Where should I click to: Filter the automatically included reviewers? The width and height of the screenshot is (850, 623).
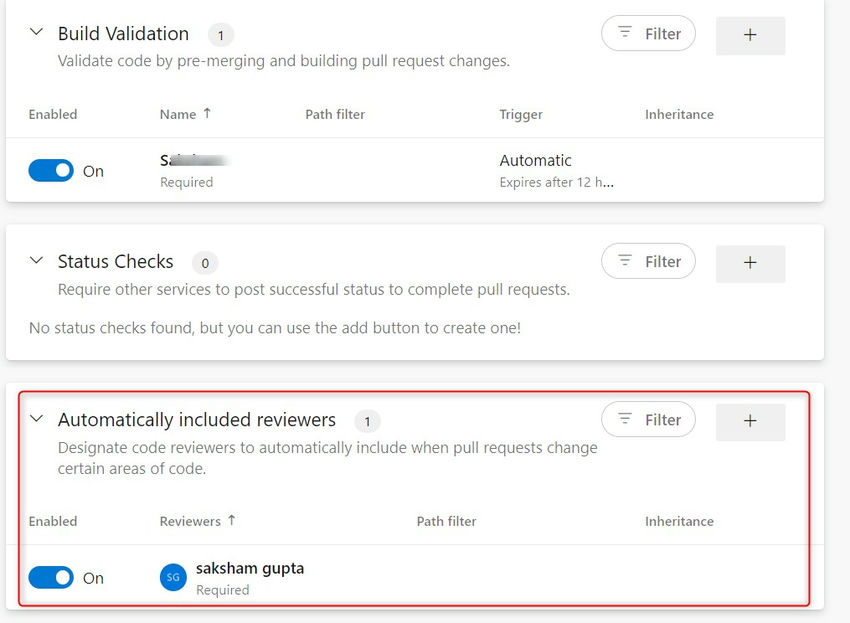tap(648, 420)
